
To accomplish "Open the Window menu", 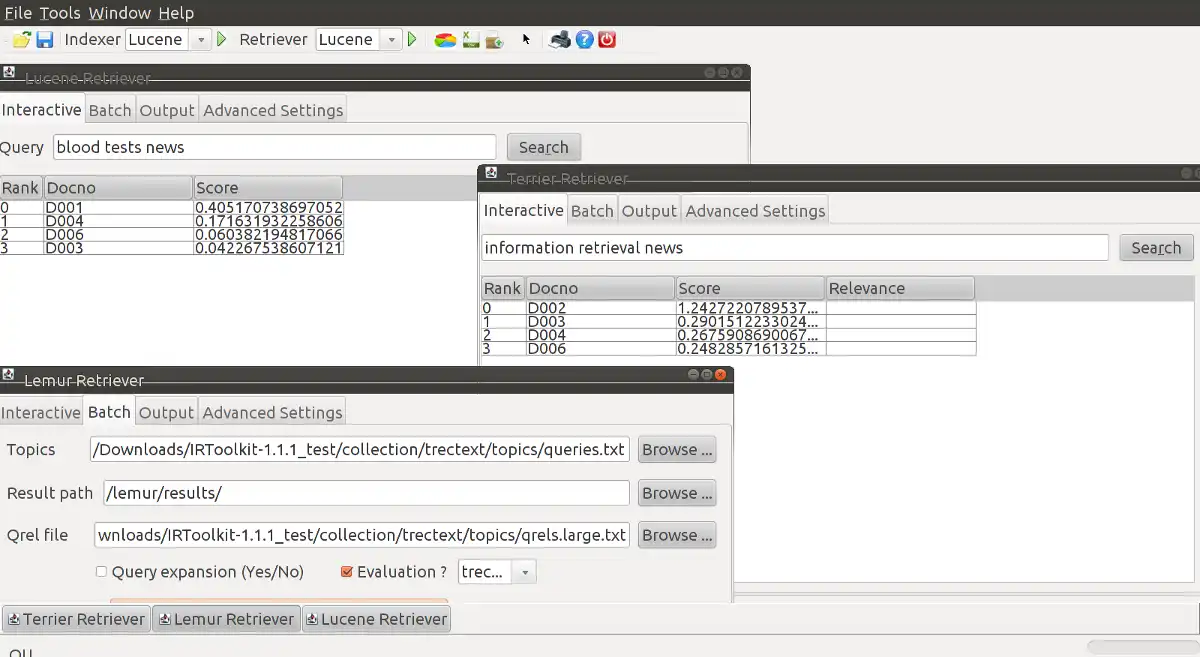I will point(119,13).
